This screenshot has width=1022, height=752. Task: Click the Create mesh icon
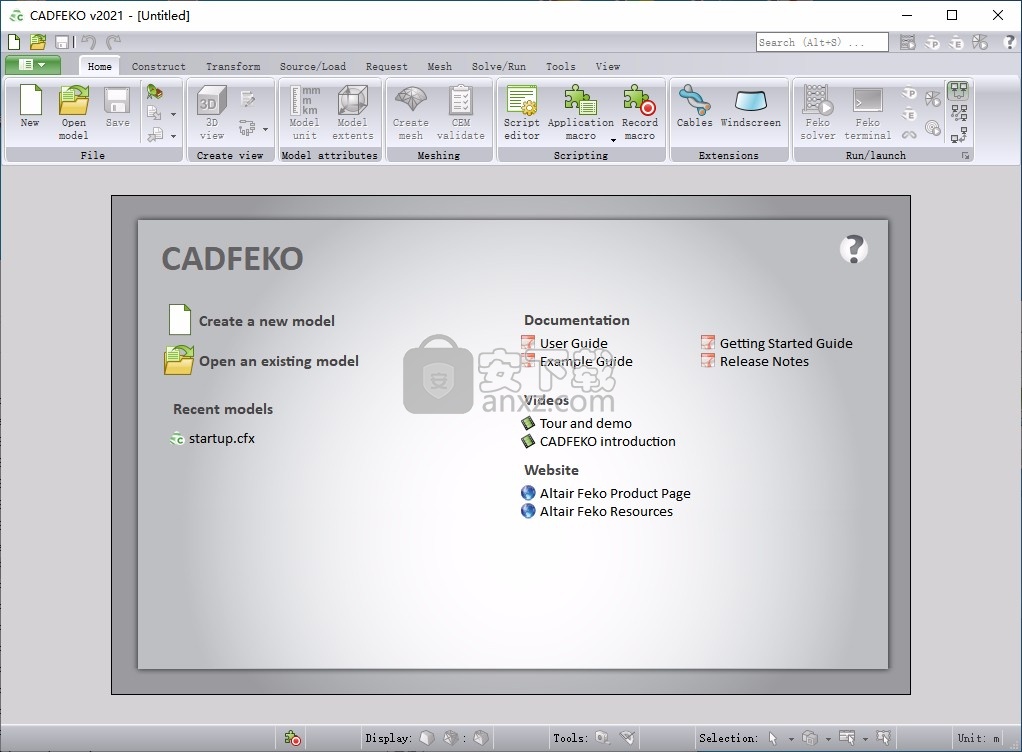[411, 100]
